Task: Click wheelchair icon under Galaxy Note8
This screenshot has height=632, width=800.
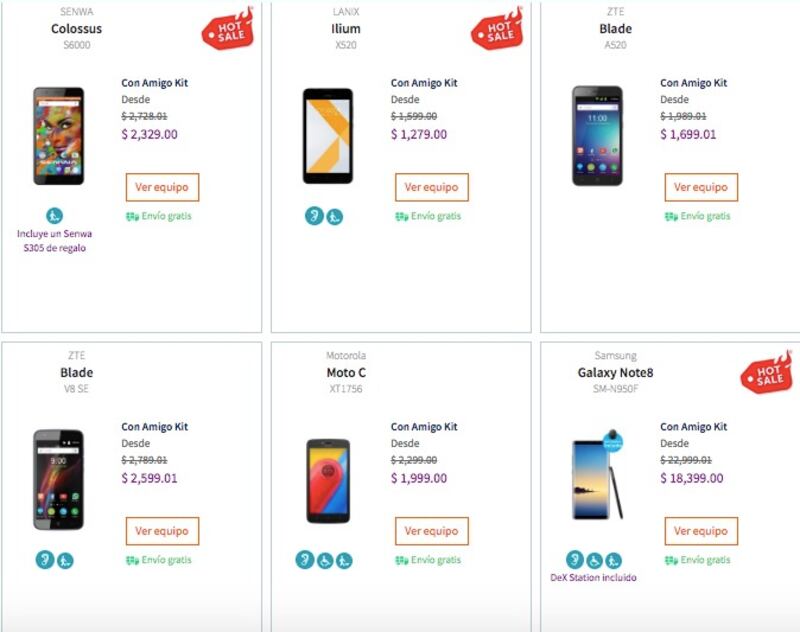Action: coord(594,560)
